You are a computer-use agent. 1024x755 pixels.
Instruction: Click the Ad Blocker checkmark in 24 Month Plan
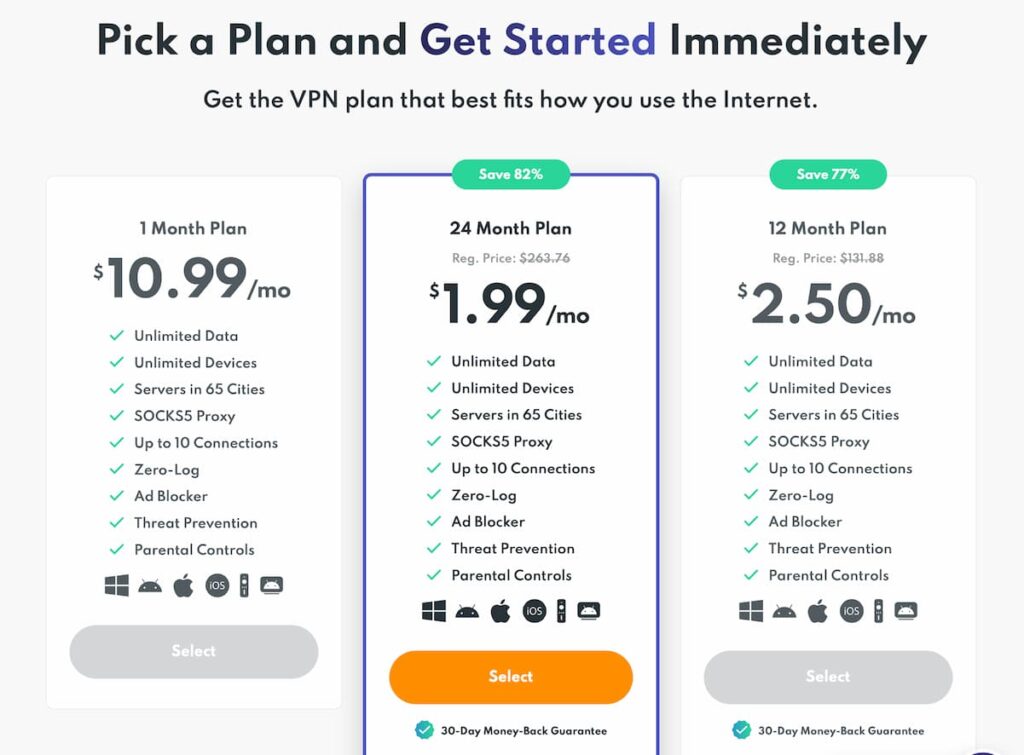click(434, 521)
